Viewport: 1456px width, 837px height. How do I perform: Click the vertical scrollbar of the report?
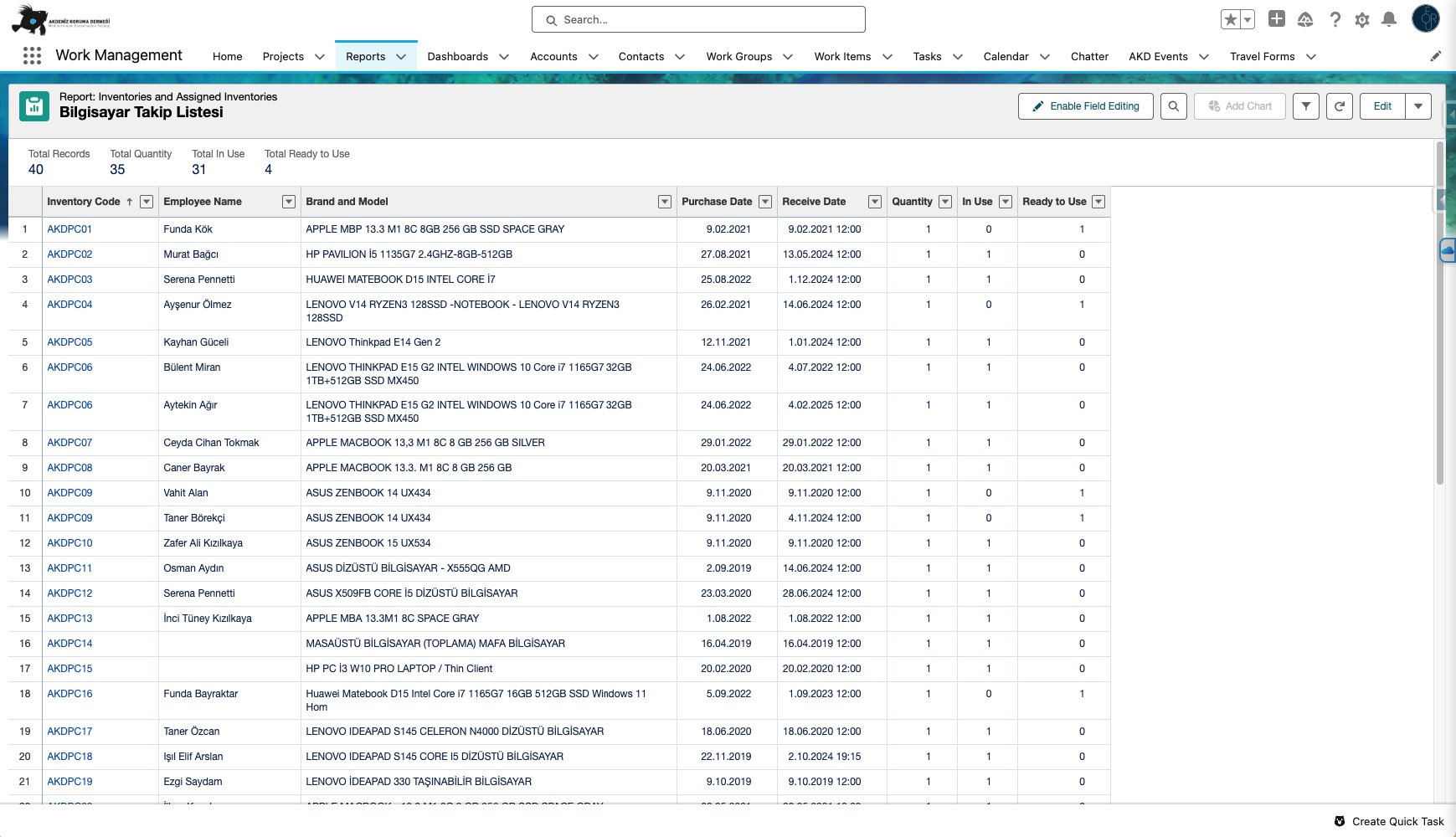click(1440, 312)
